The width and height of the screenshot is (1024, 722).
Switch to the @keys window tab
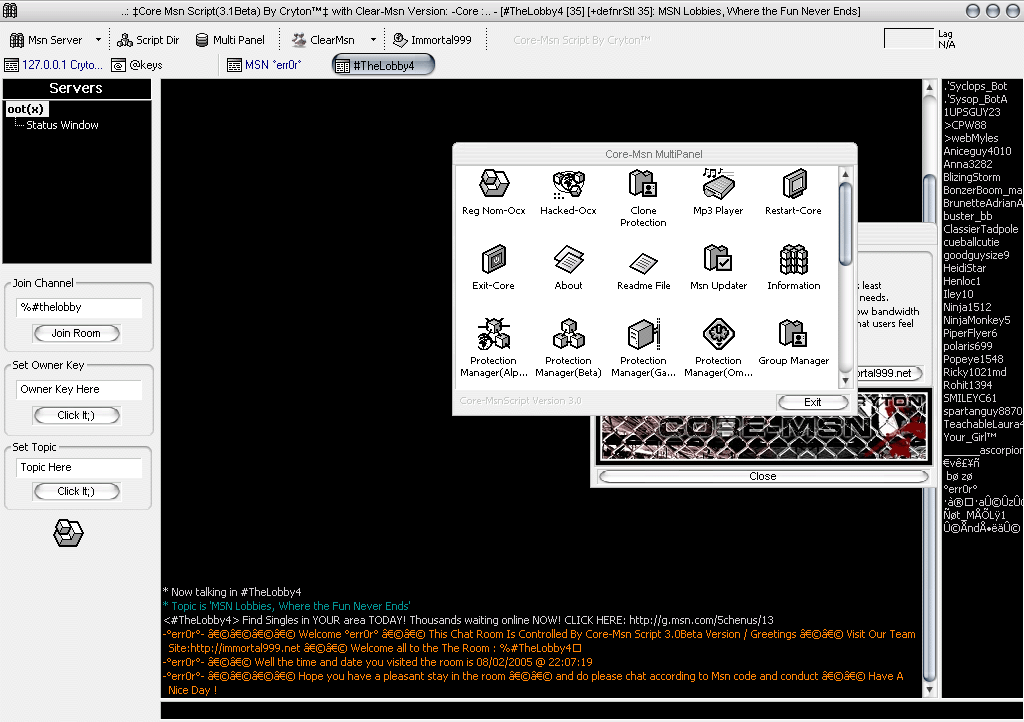pyautogui.click(x=136, y=65)
